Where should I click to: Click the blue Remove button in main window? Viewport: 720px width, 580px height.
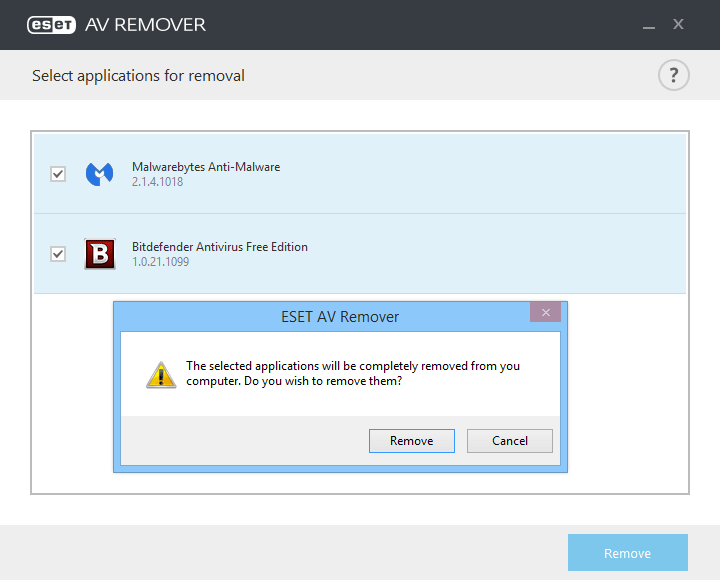(628, 552)
